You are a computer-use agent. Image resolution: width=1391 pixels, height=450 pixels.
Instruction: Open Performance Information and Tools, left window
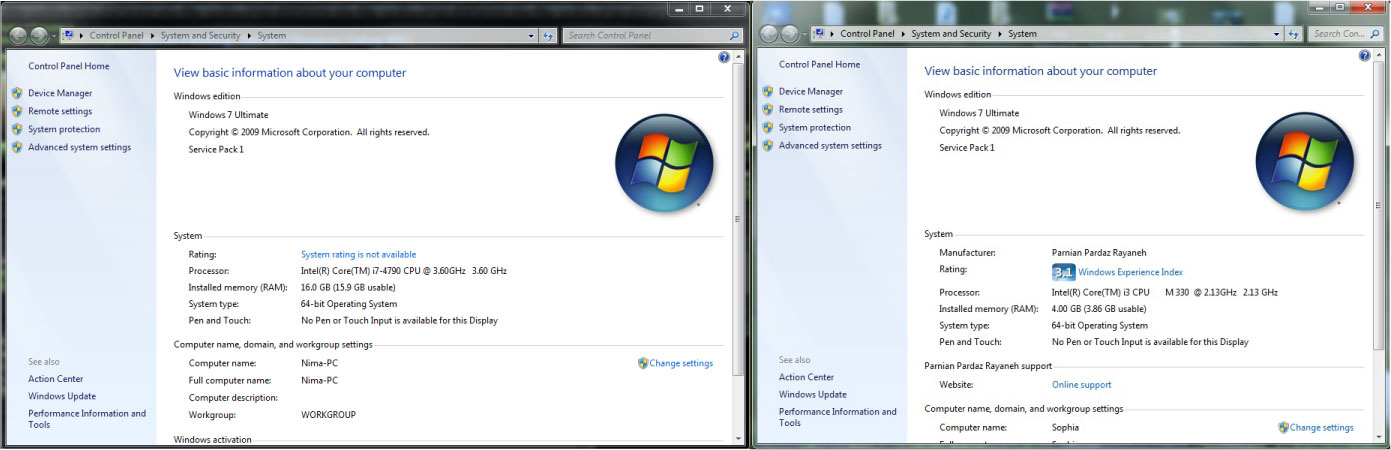(x=87, y=419)
